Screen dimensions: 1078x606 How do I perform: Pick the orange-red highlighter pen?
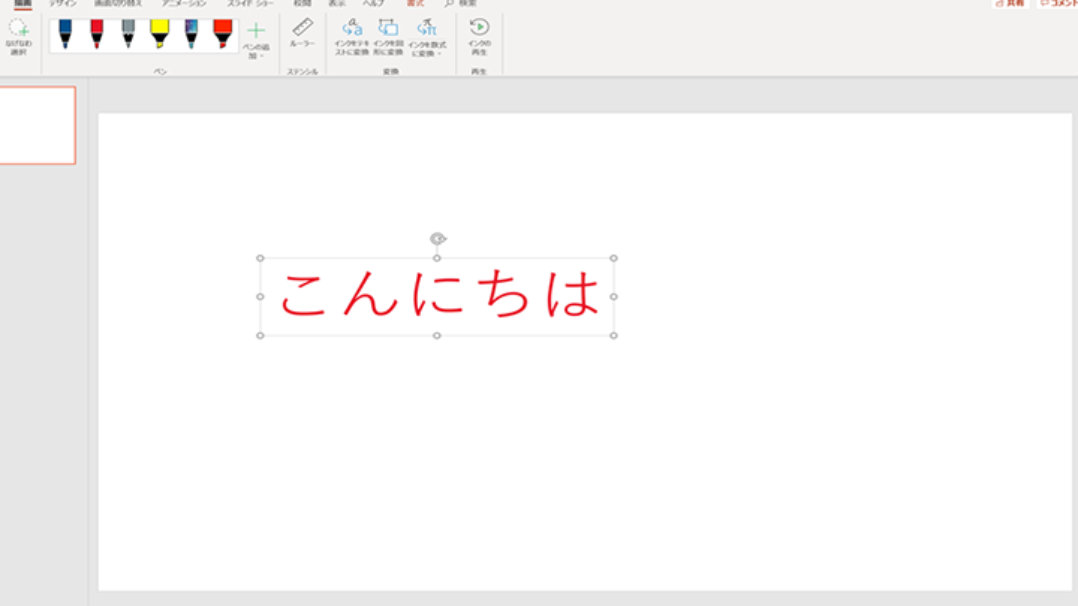223,34
